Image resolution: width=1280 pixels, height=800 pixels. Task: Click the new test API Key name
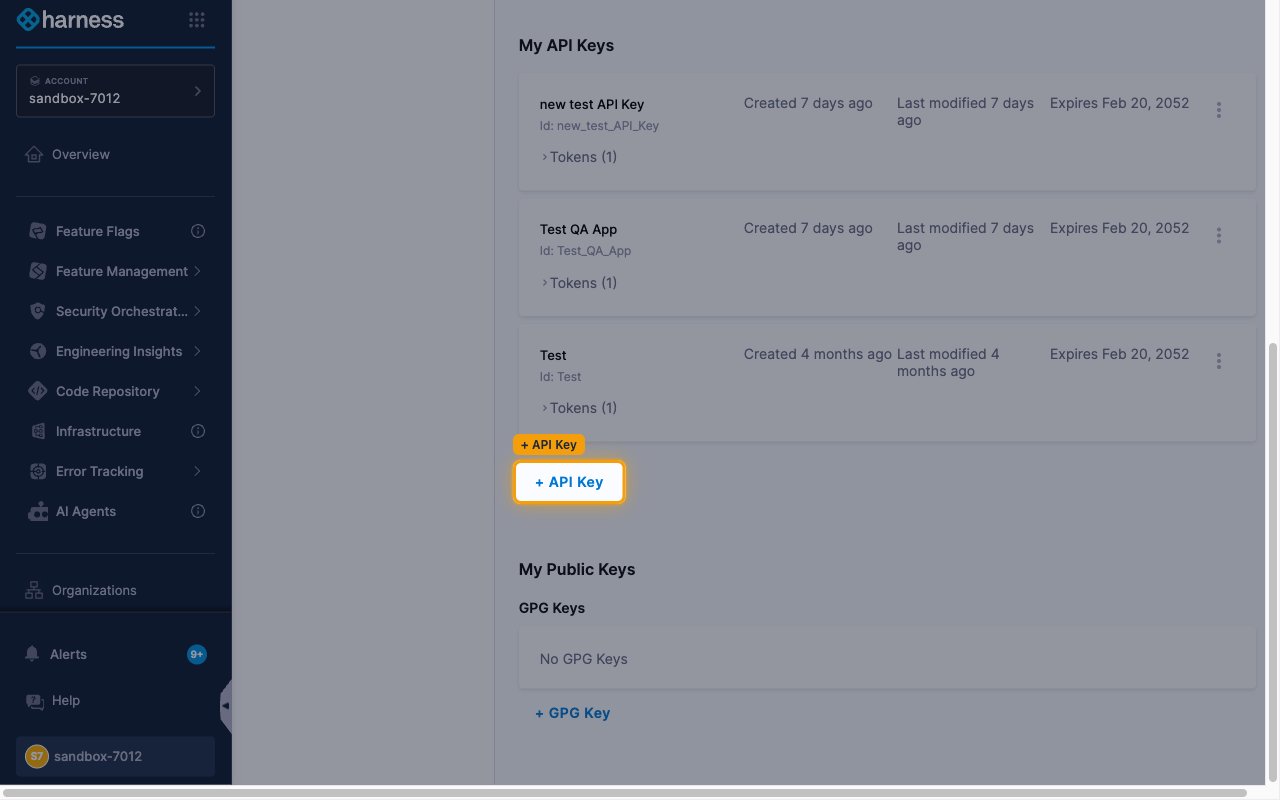[x=592, y=104]
